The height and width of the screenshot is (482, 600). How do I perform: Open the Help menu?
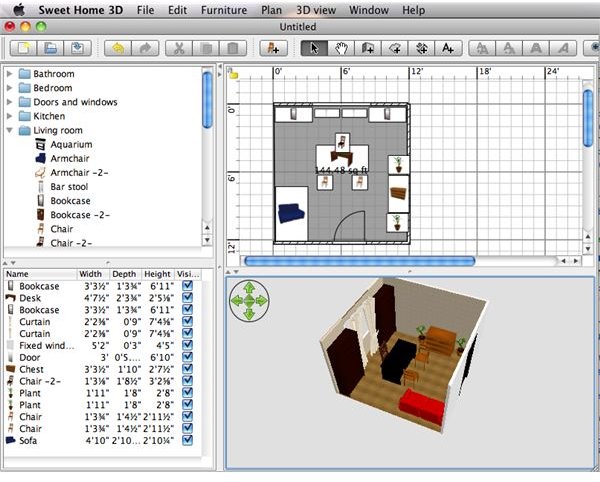413,10
